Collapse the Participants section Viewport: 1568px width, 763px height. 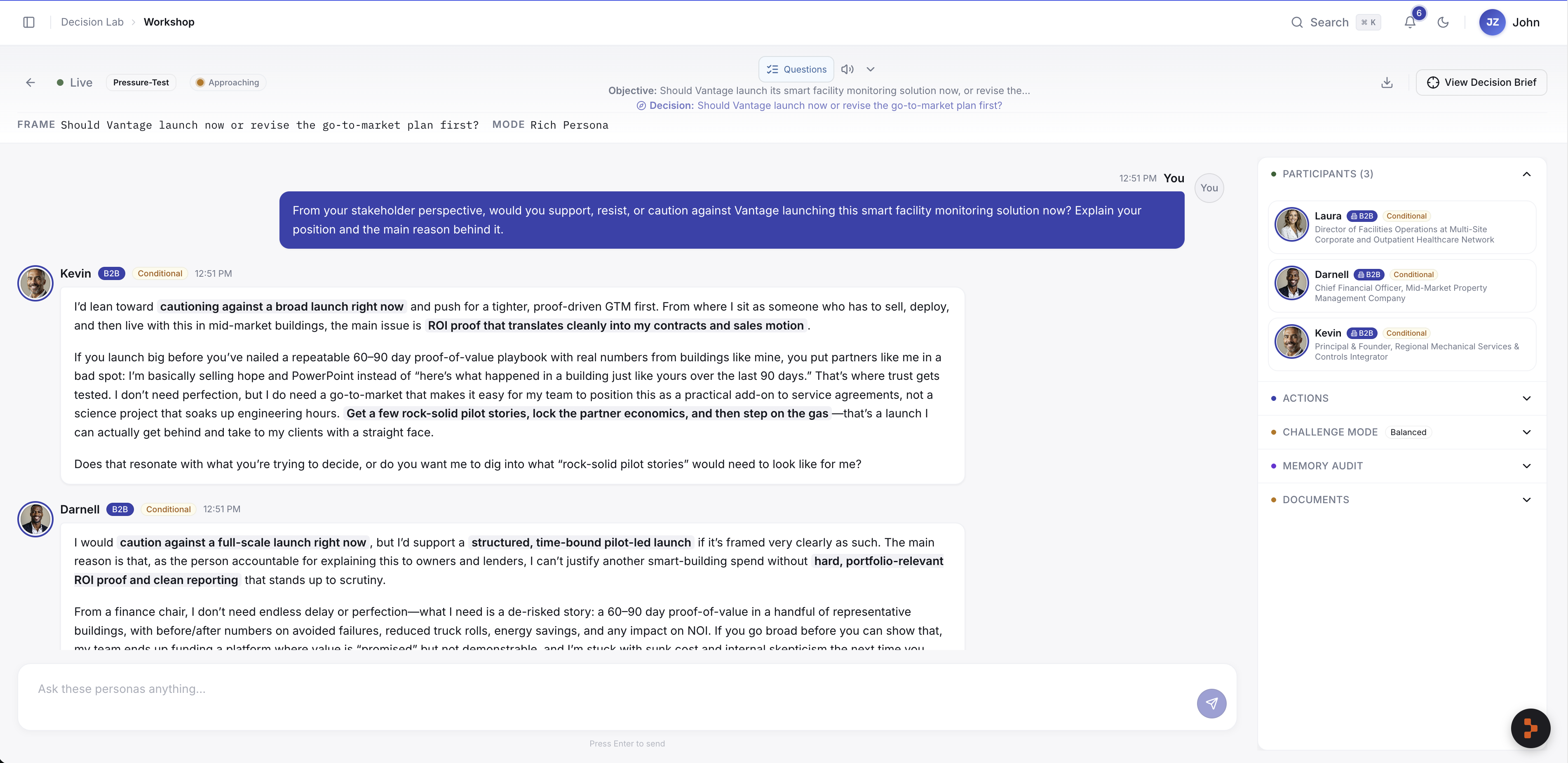tap(1526, 174)
